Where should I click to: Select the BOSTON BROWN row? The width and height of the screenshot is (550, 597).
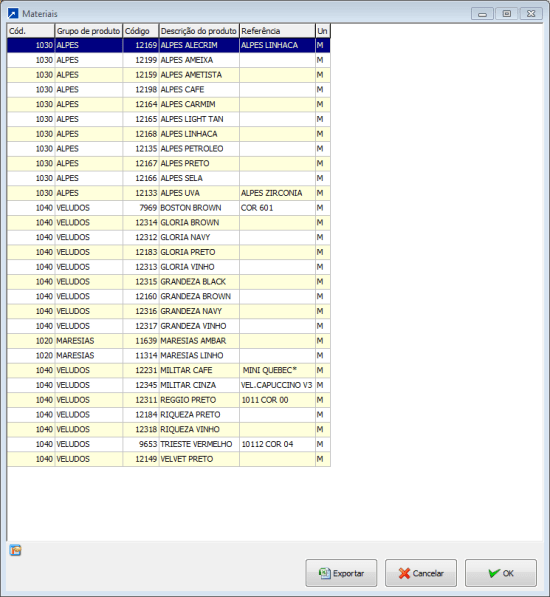pyautogui.click(x=169, y=208)
